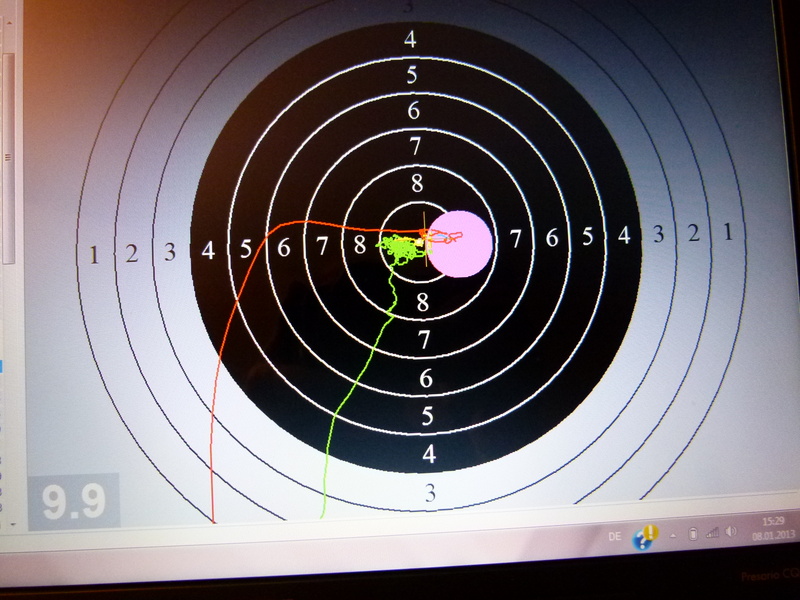The width and height of the screenshot is (800, 600).
Task: Click ring label 2 on the right side
Action: click(x=693, y=234)
